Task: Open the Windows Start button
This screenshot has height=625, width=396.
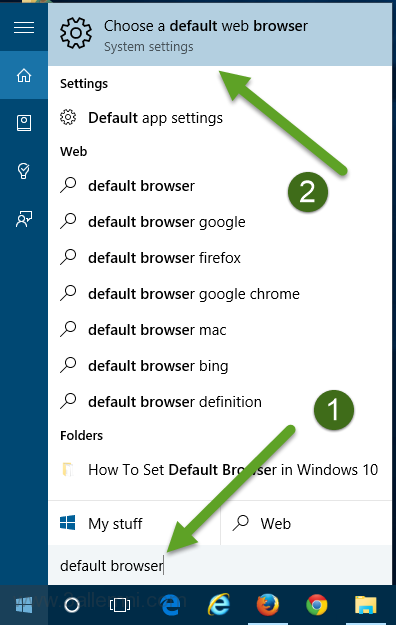Action: click(24, 605)
